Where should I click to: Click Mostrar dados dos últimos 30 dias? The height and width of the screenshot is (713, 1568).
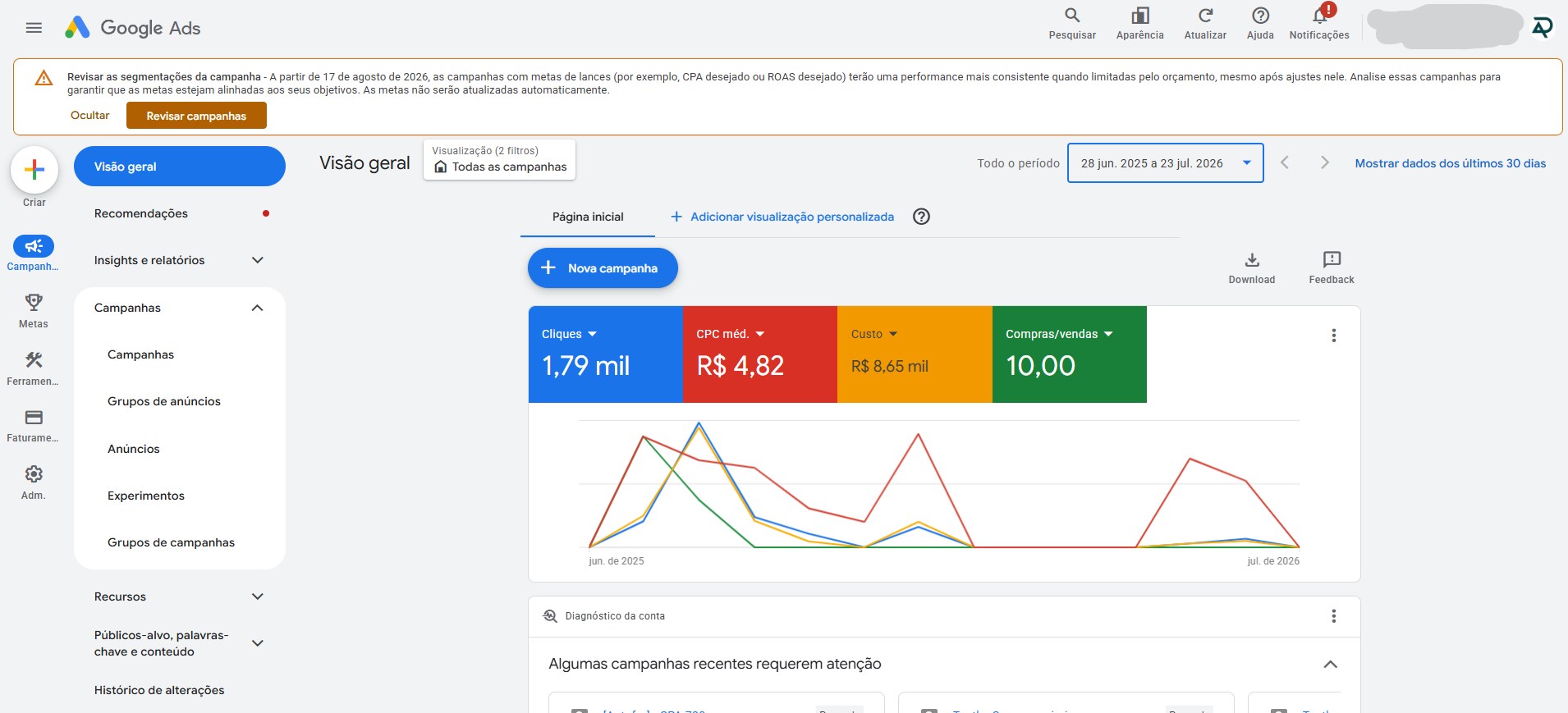click(1450, 163)
